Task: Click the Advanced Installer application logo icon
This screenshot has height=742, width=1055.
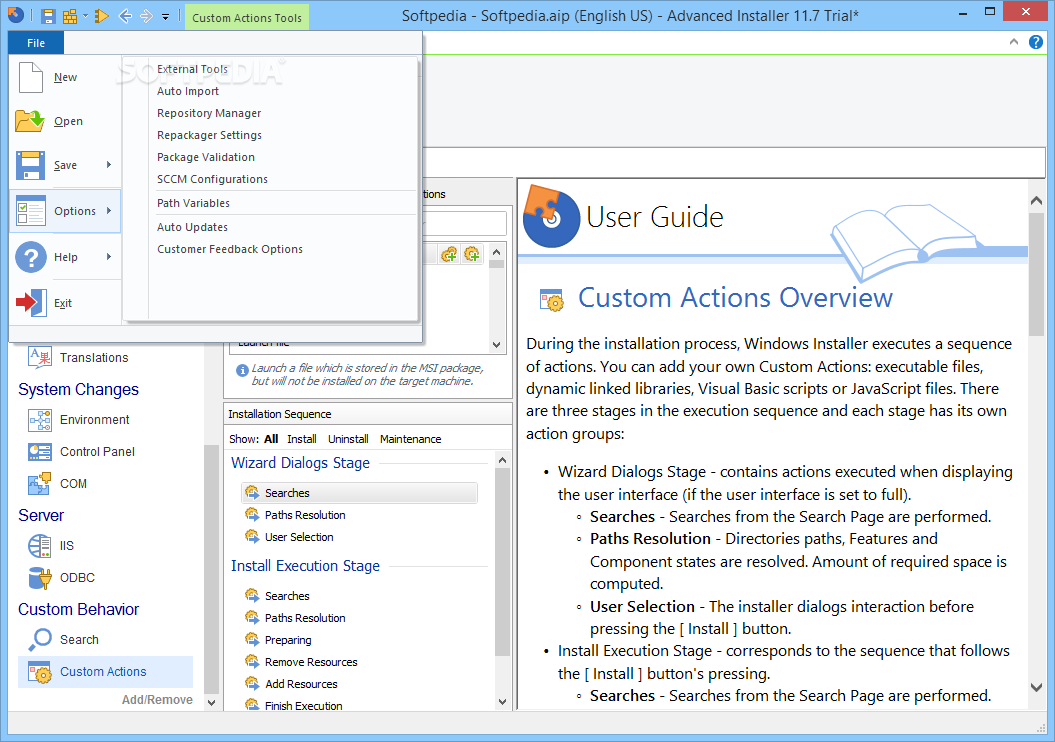Action: point(15,15)
